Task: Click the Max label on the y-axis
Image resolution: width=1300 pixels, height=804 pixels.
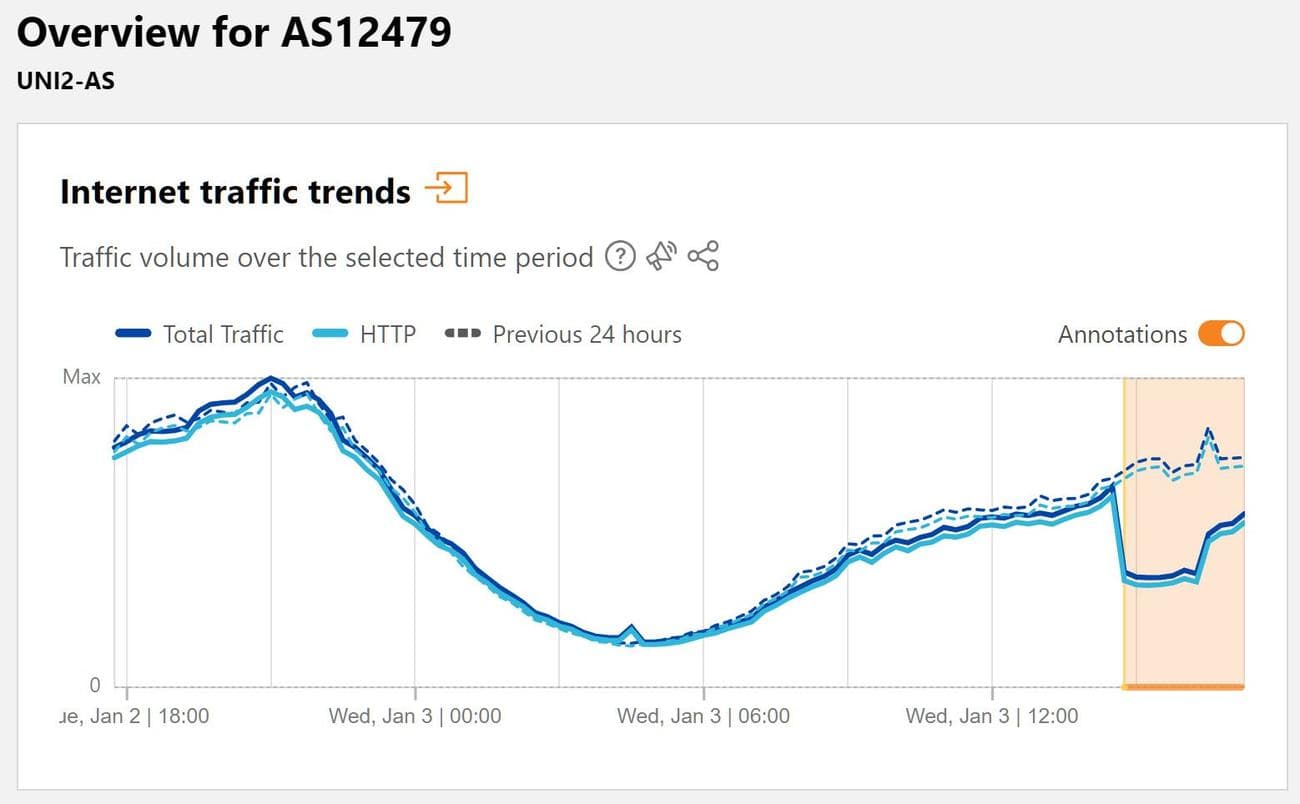Action: (81, 377)
